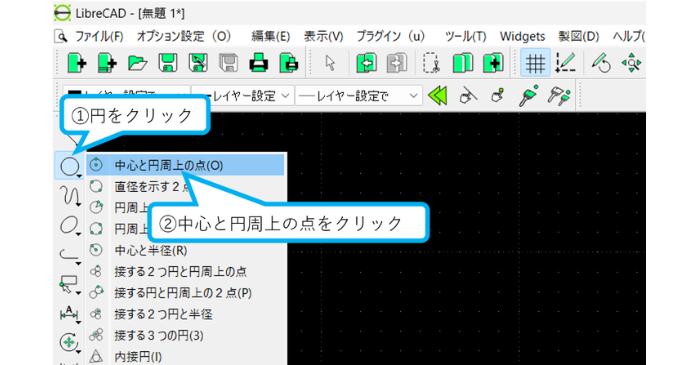
Task: Open the ヘルプ menu
Action: pyautogui.click(x=629, y=36)
